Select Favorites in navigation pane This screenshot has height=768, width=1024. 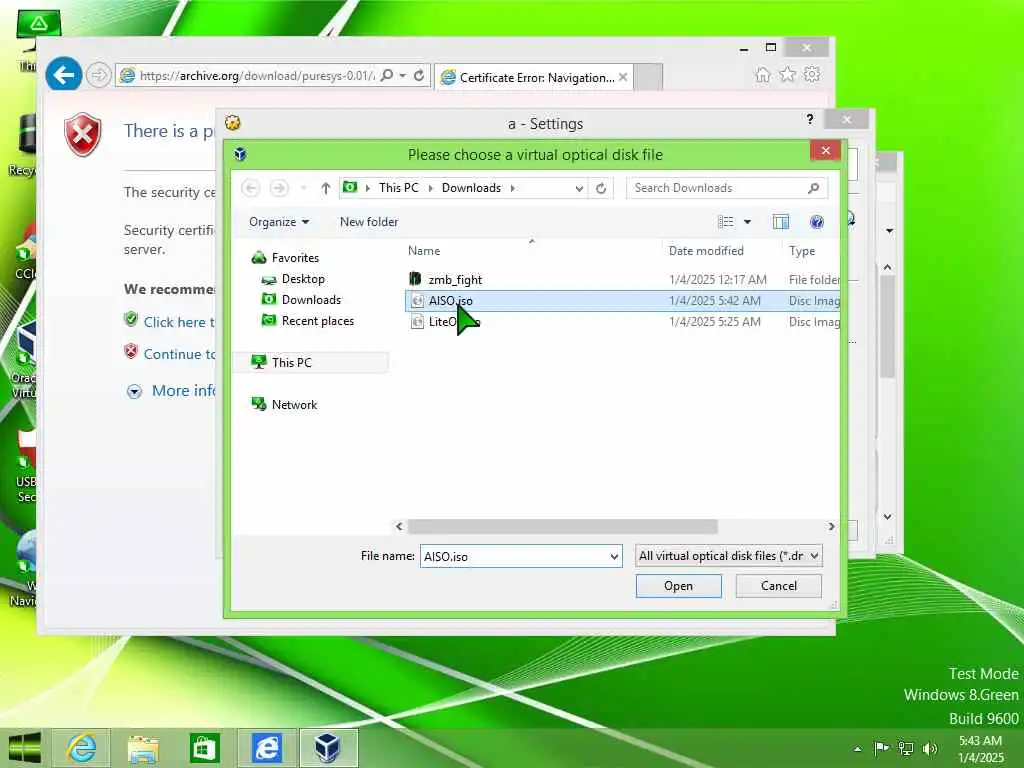(295, 258)
